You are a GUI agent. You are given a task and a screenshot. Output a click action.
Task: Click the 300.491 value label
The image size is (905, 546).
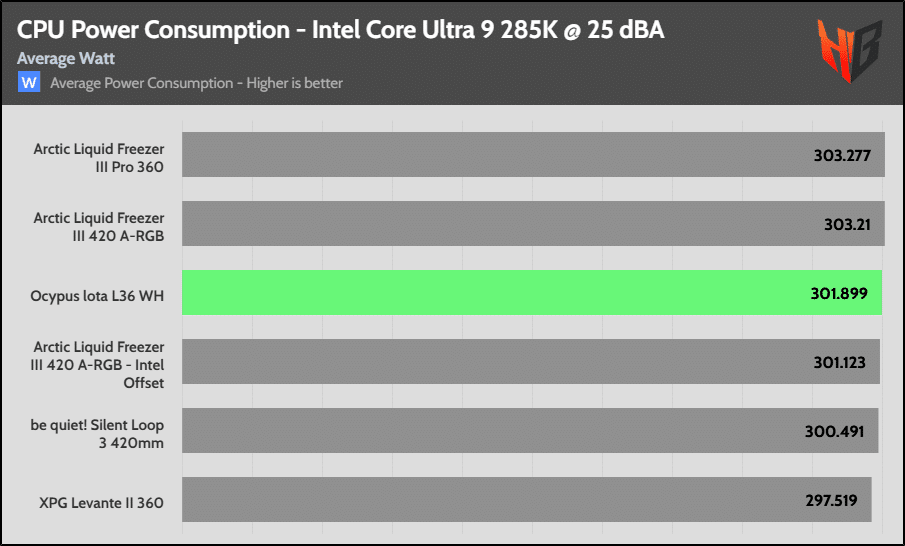click(835, 431)
